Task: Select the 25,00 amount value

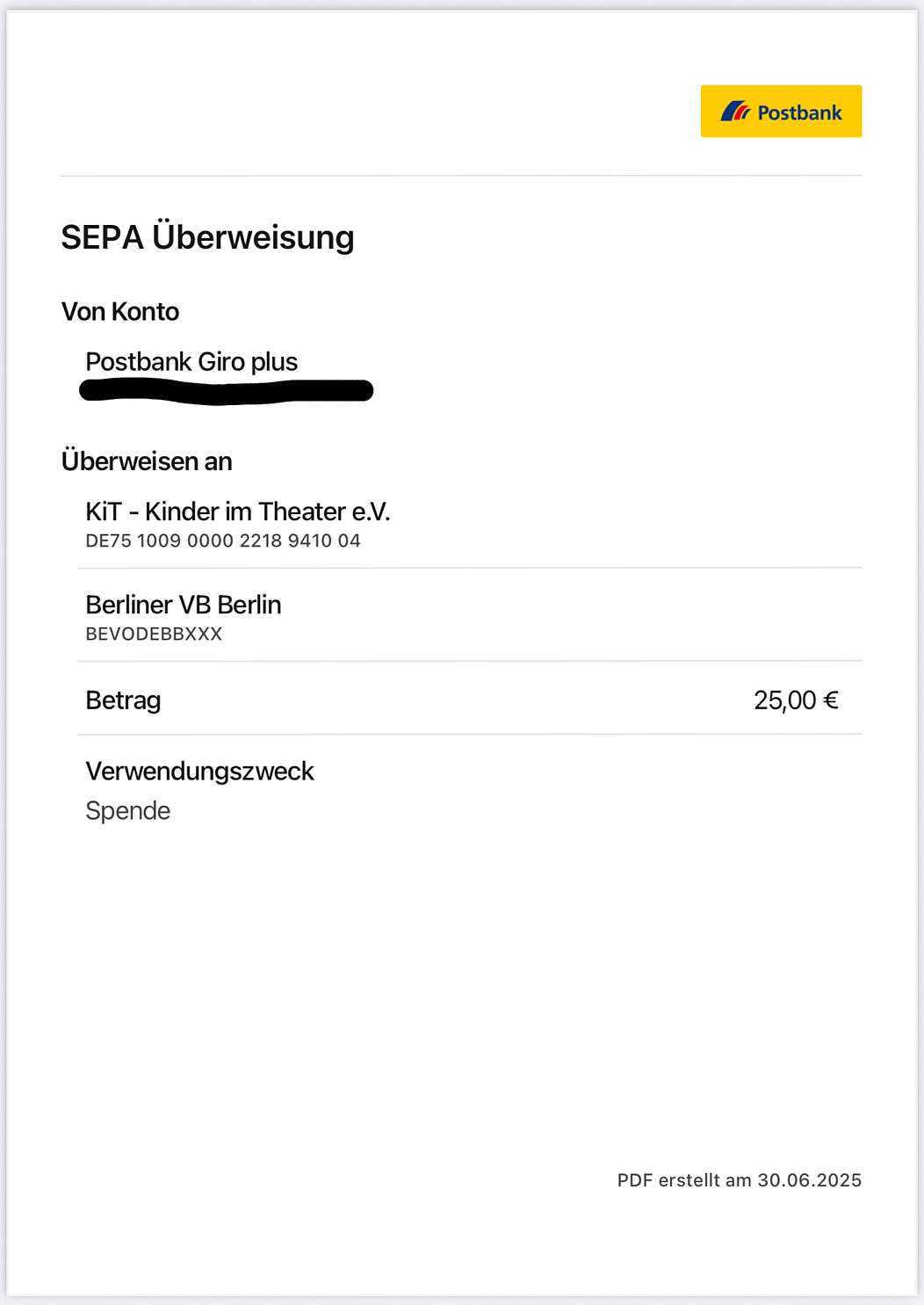Action: click(784, 700)
